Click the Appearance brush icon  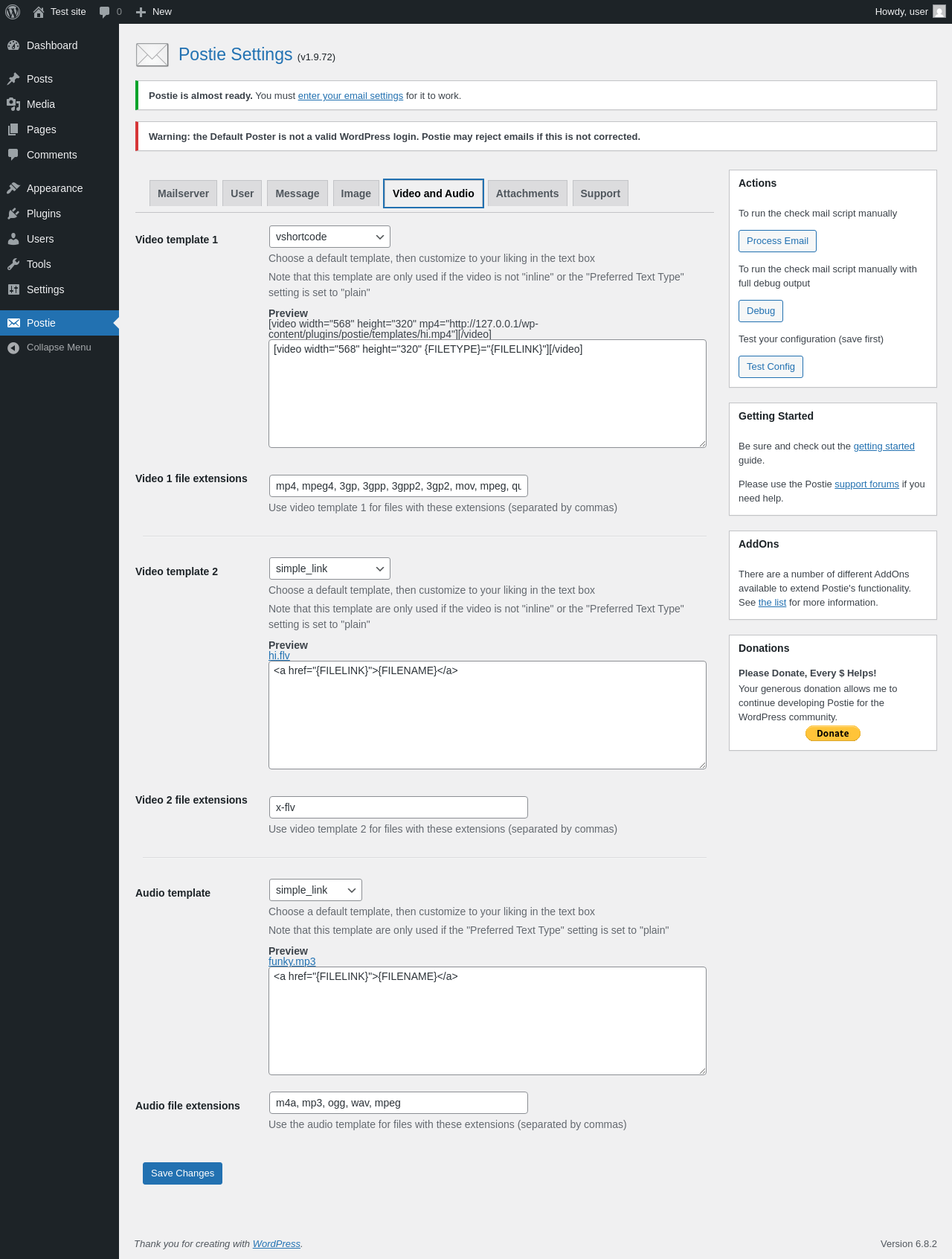(13, 188)
